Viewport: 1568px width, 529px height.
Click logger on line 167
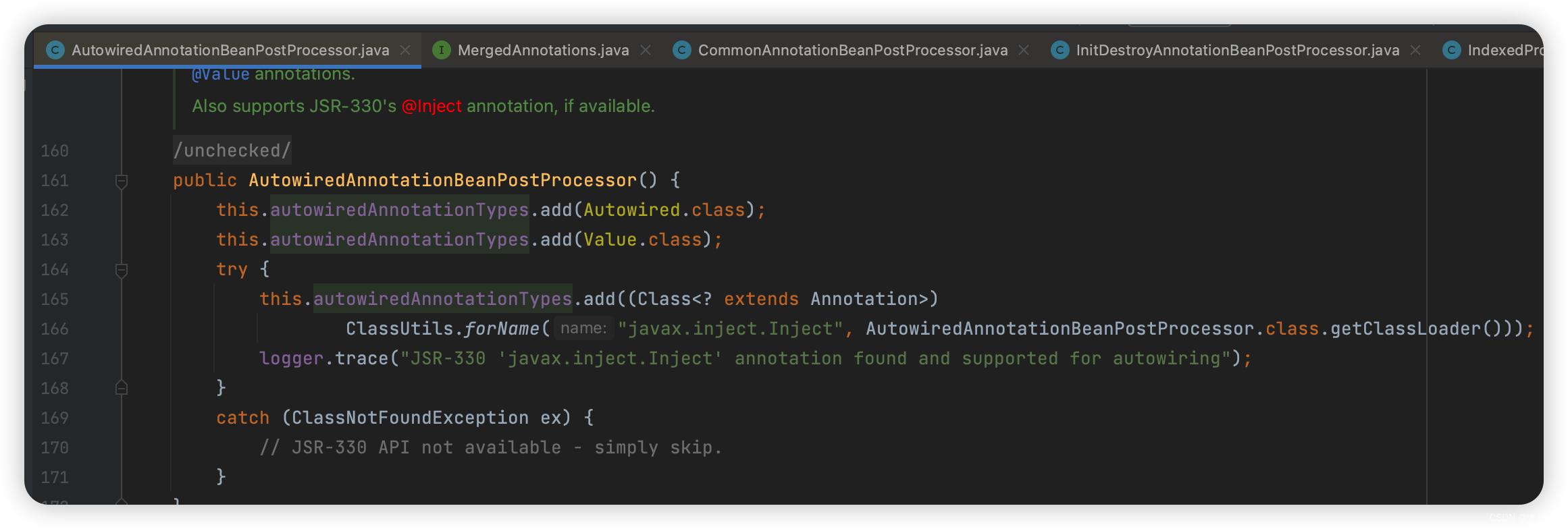(x=292, y=359)
